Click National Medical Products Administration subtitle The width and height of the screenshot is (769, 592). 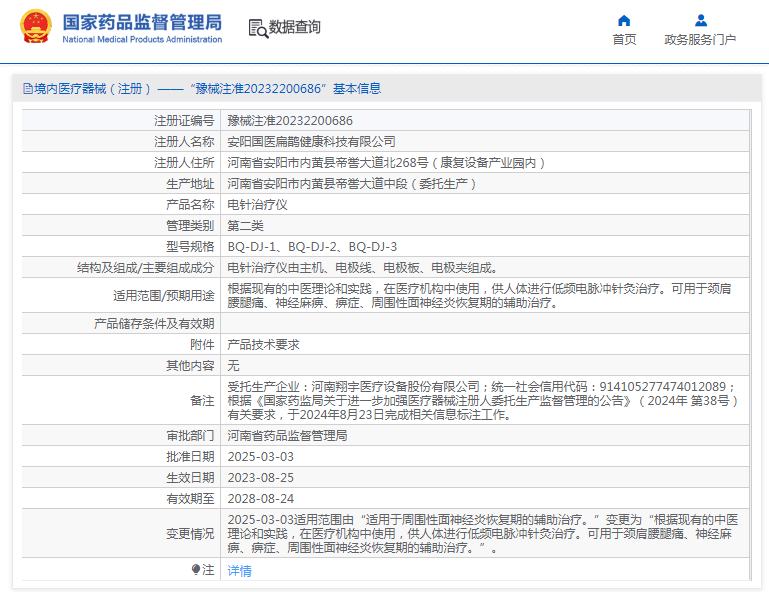pos(142,39)
